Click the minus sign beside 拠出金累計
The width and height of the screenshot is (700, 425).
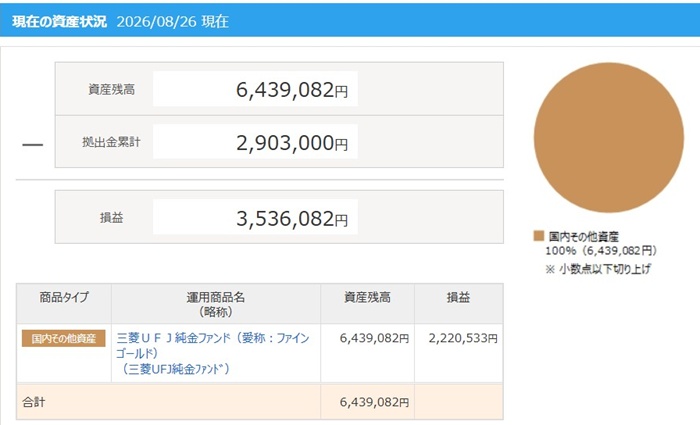pos(33,145)
